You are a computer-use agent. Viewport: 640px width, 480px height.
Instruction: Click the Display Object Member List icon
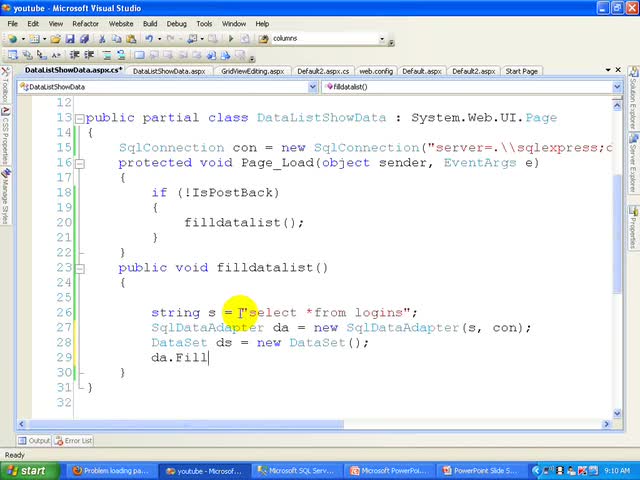(13, 55)
